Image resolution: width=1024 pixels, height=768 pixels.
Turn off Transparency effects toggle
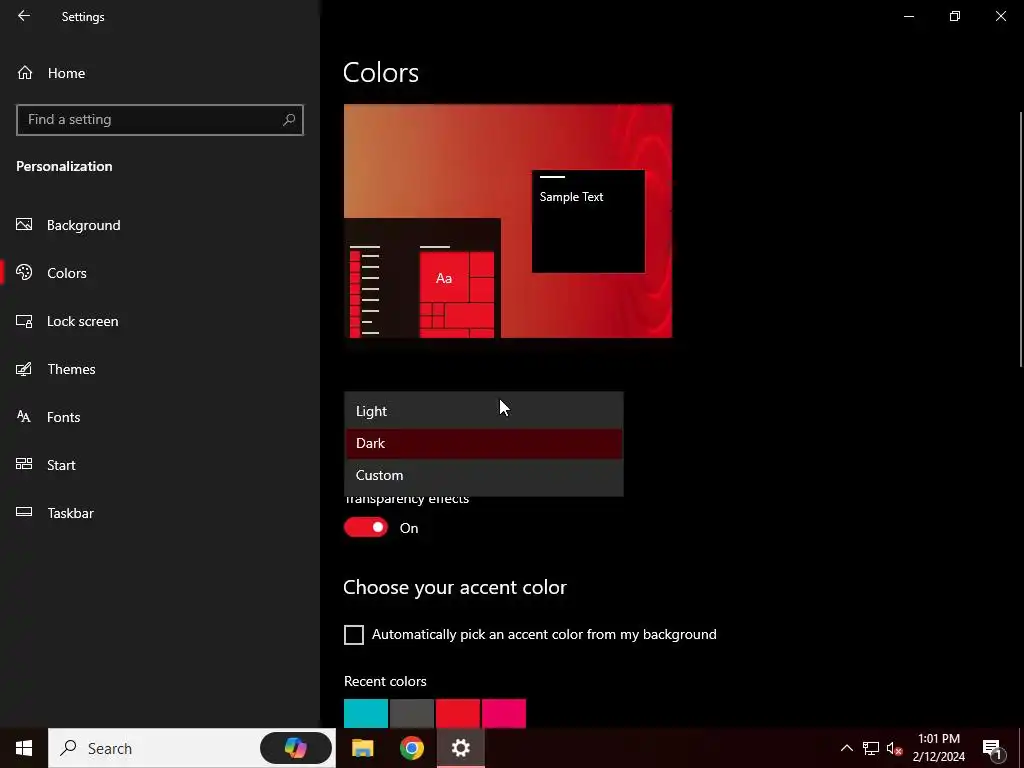[x=366, y=528]
